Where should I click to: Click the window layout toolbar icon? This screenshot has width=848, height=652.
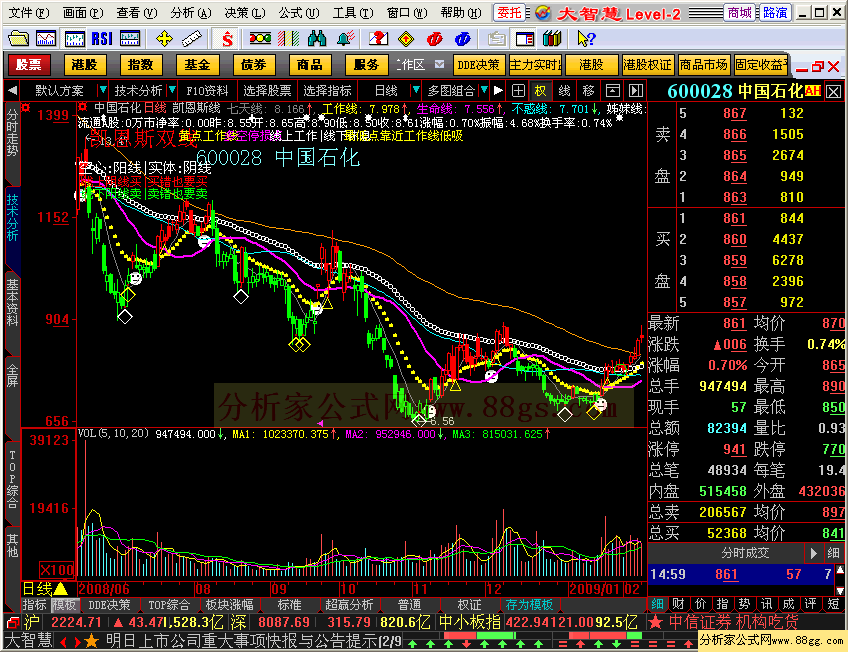click(525, 38)
